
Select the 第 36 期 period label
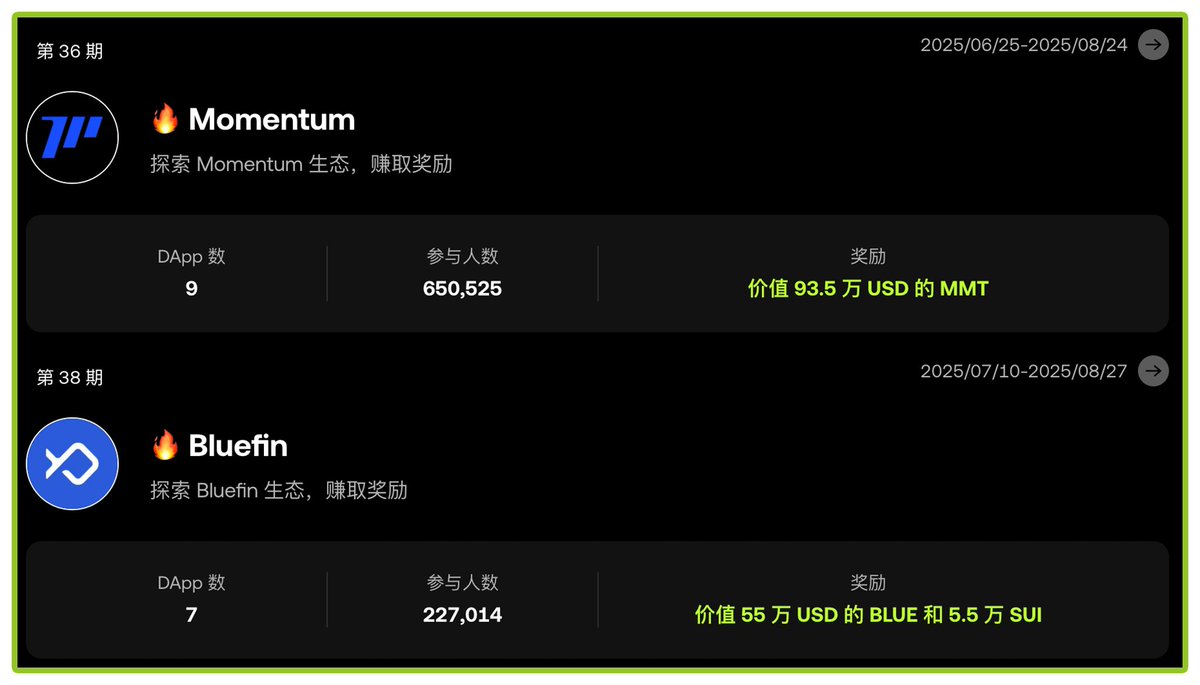point(70,51)
